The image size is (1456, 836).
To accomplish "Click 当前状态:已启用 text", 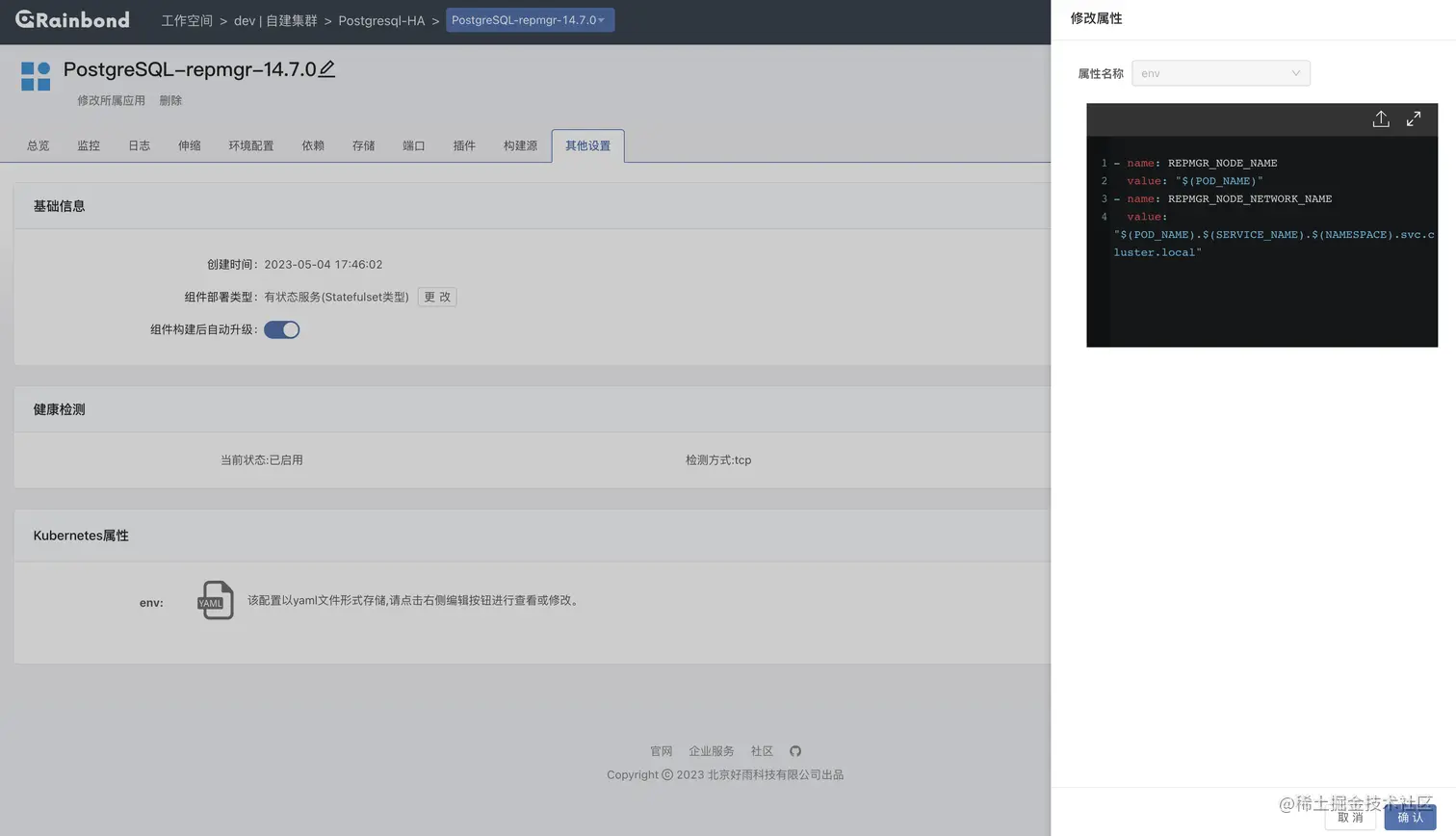I will pyautogui.click(x=262, y=460).
